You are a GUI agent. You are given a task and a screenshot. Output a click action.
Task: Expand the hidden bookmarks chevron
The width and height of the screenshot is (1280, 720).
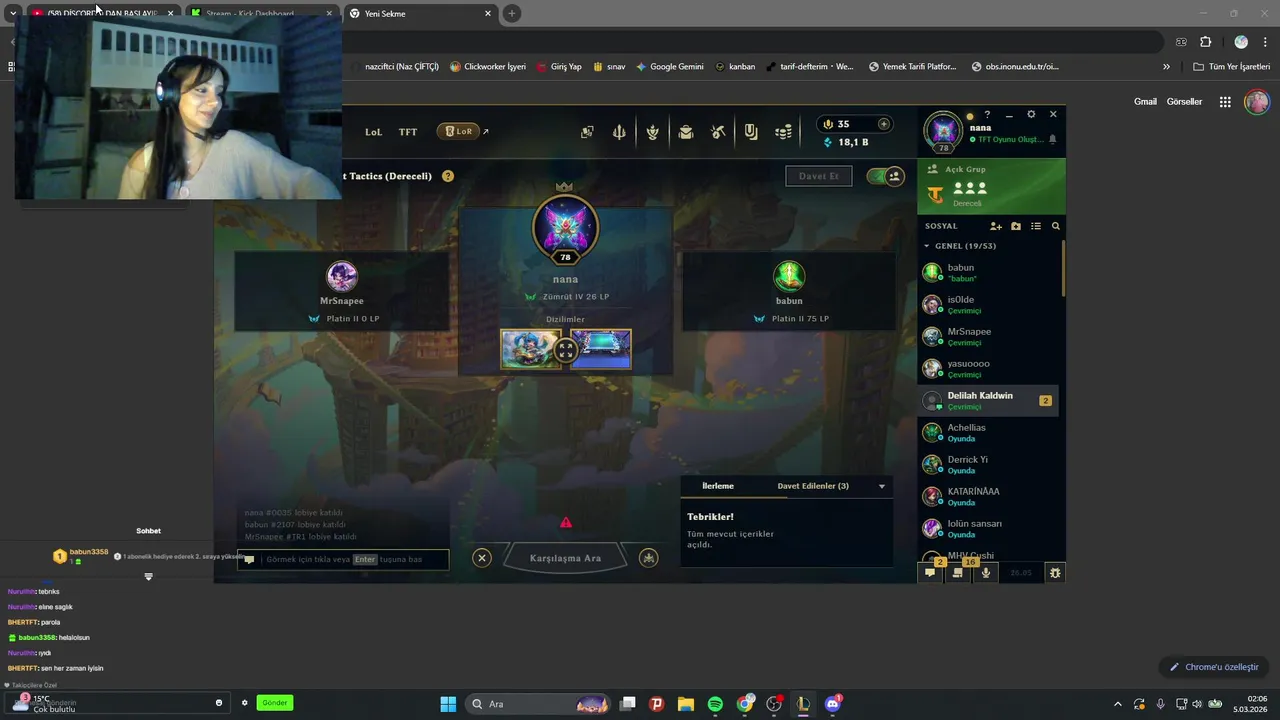[1166, 67]
